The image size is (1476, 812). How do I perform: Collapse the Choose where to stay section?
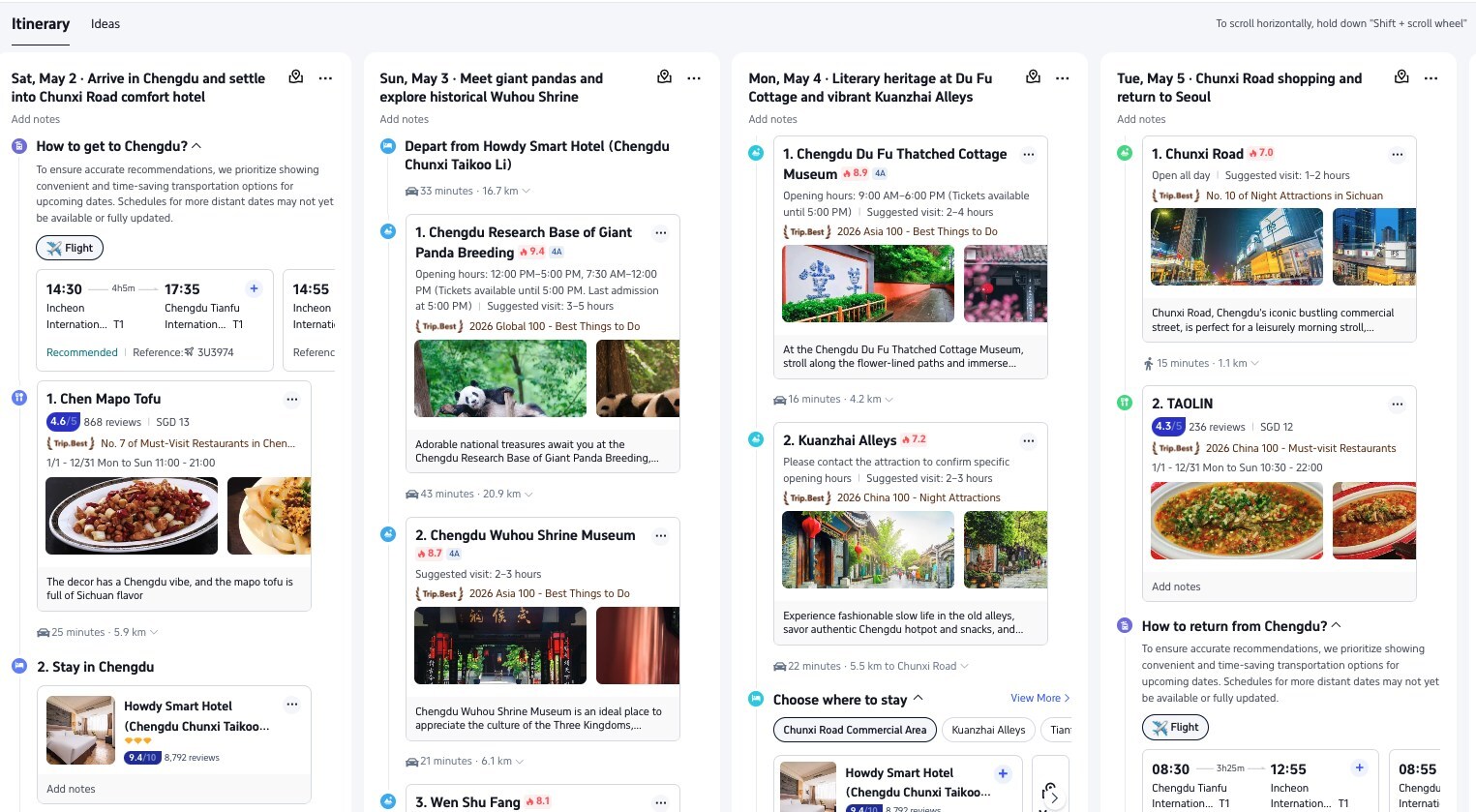[918, 699]
